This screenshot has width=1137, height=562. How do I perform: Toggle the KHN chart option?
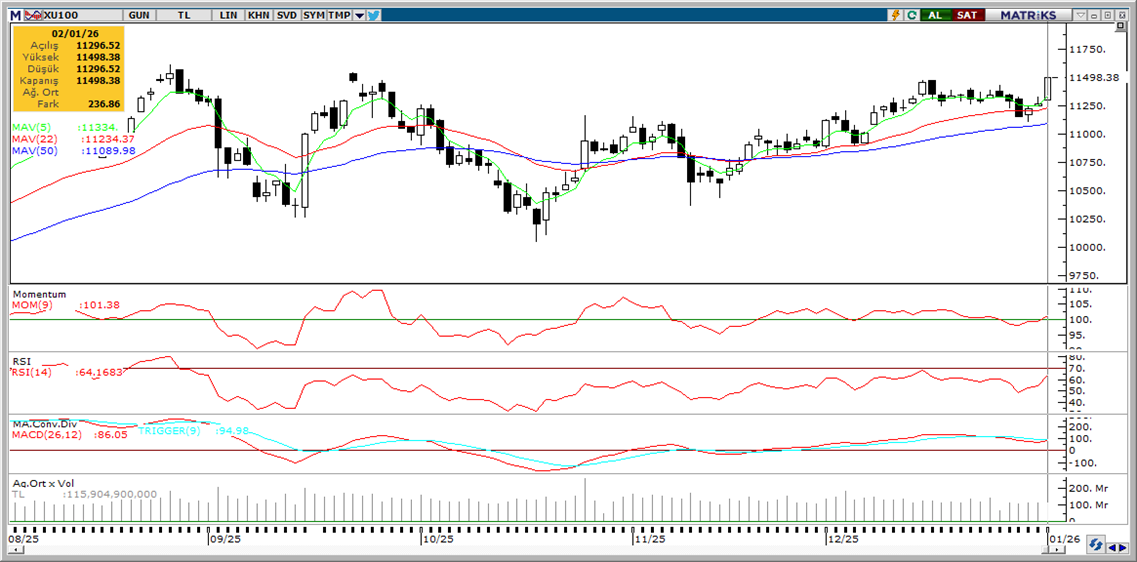pyautogui.click(x=258, y=15)
